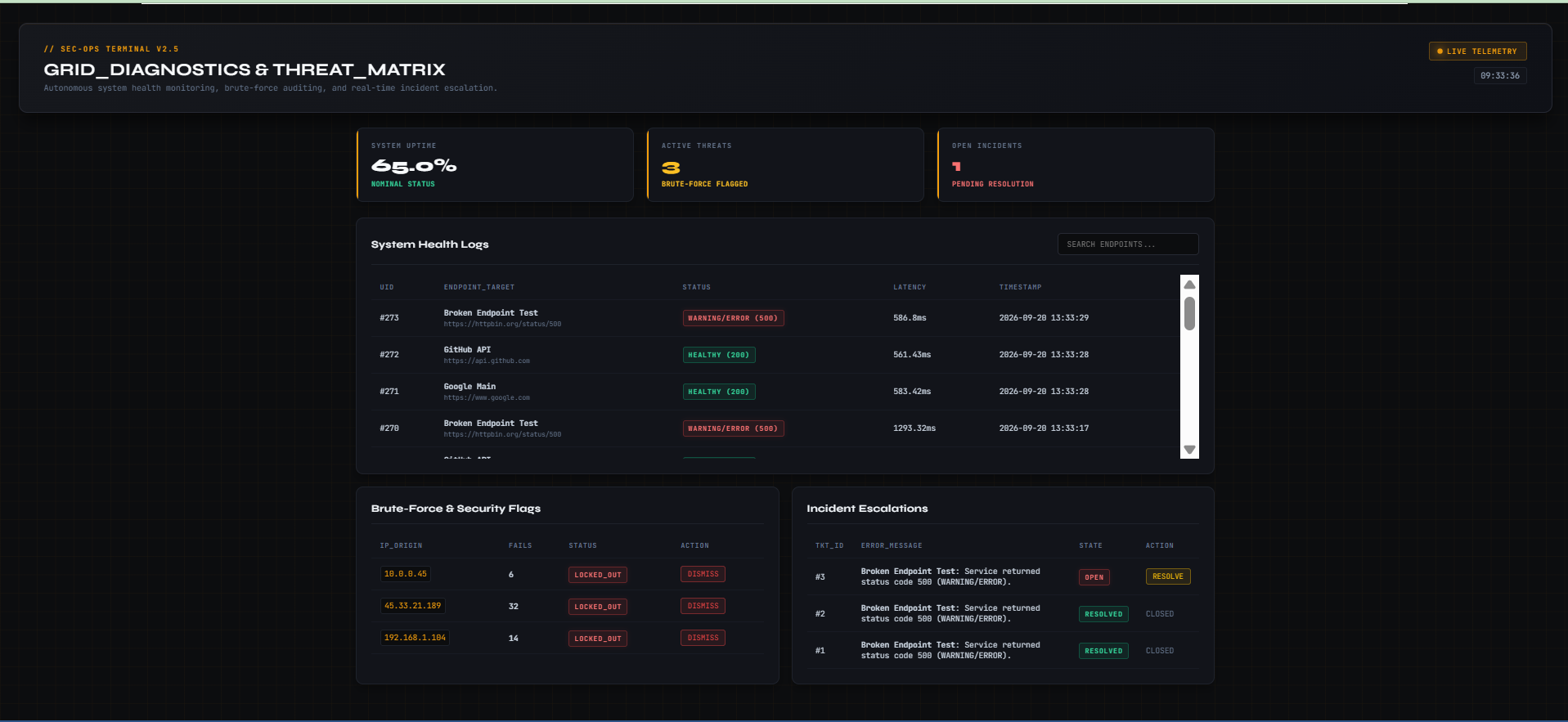Click the 09:33:36 clock display
The width and height of the screenshot is (1568, 722).
[x=1500, y=76]
